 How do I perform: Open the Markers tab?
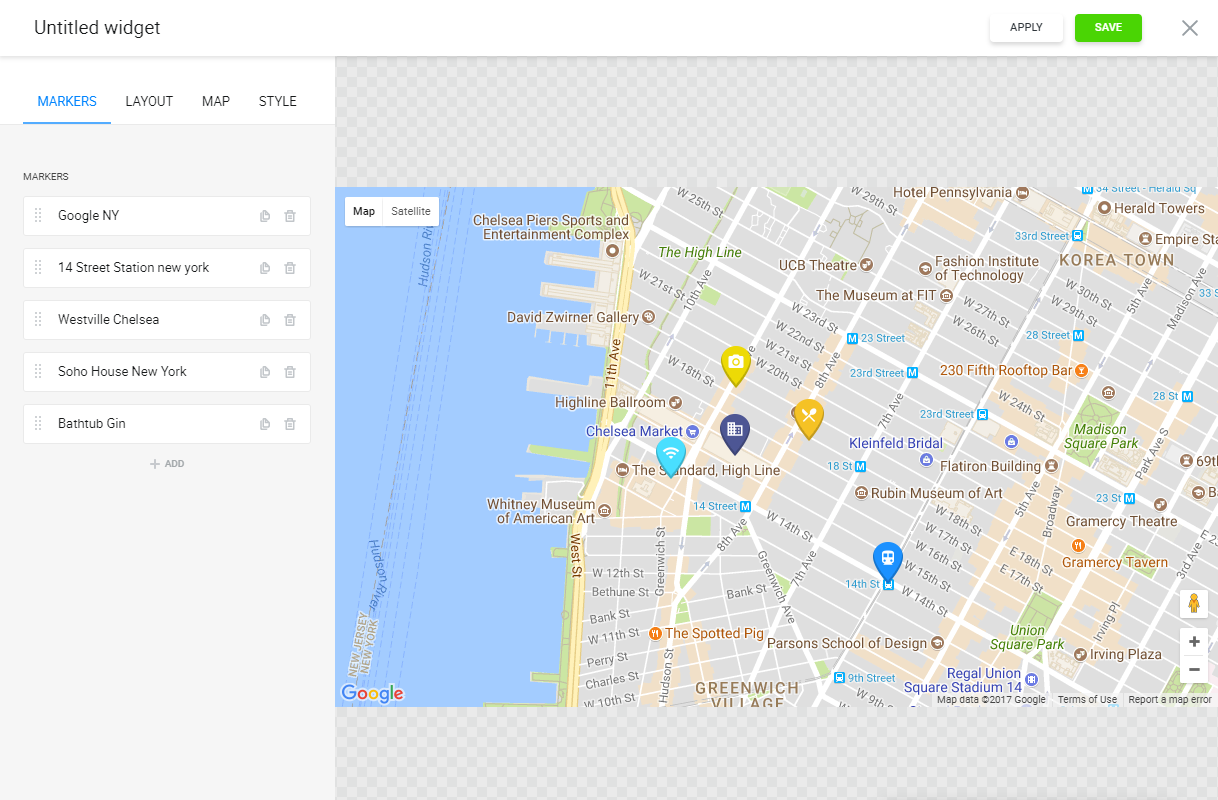67,101
